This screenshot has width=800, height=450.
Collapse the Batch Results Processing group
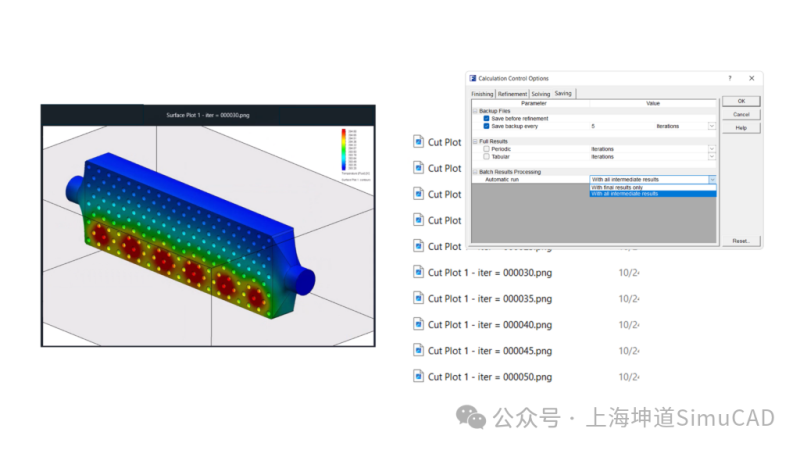point(475,172)
